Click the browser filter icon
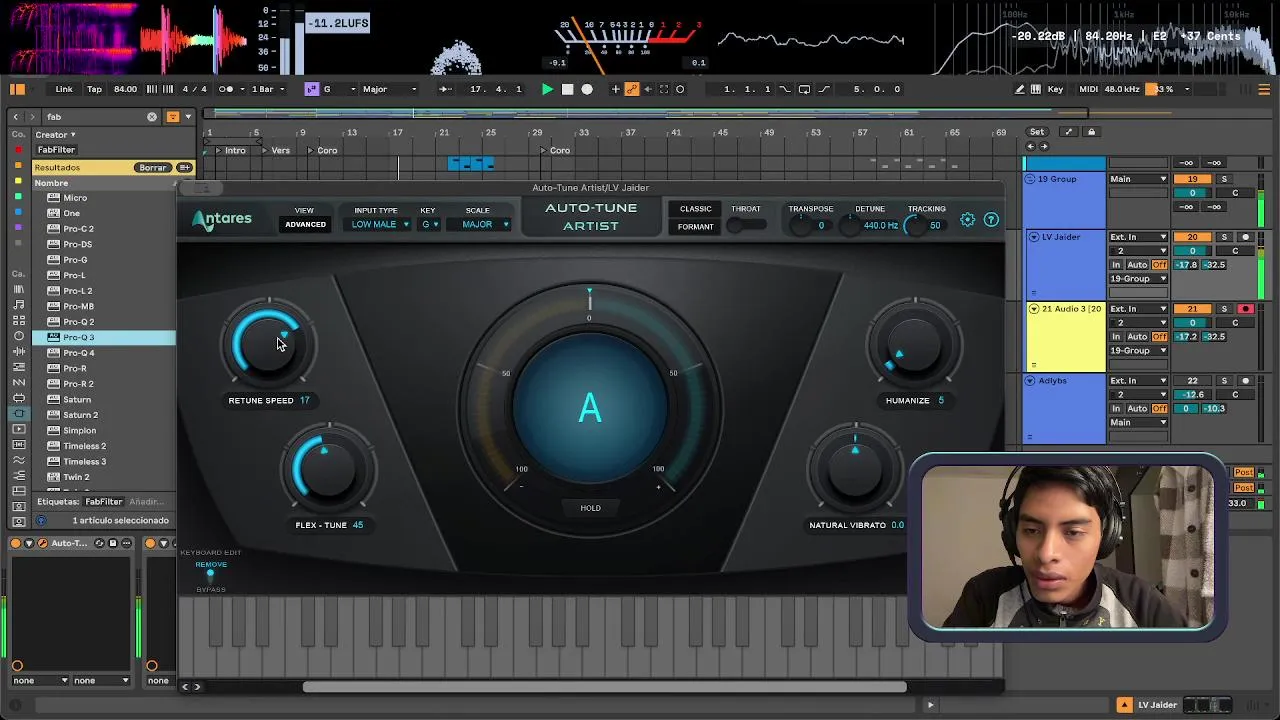 (x=173, y=117)
